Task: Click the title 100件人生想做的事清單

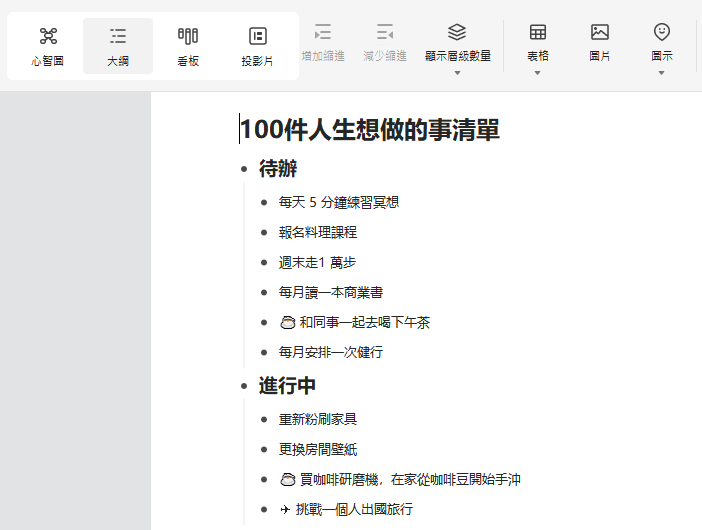Action: point(370,129)
